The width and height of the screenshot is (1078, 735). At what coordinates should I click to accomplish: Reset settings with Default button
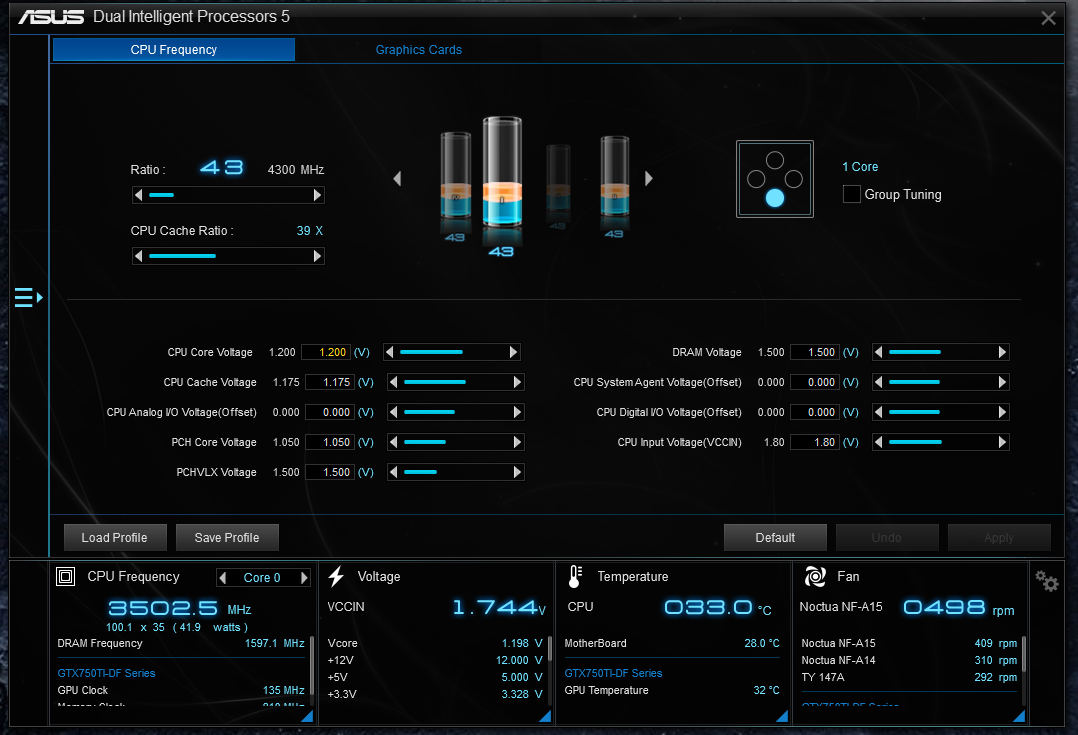776,538
